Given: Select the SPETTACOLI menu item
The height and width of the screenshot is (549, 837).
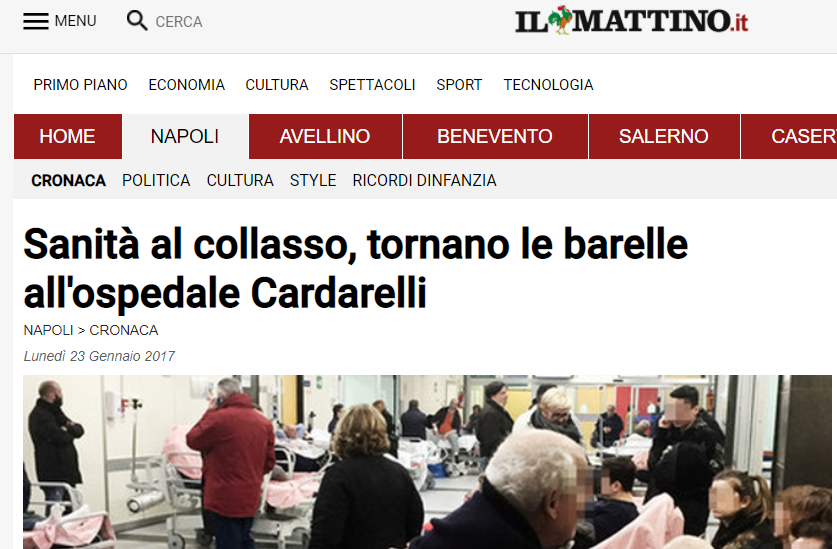Looking at the screenshot, I should 372,85.
